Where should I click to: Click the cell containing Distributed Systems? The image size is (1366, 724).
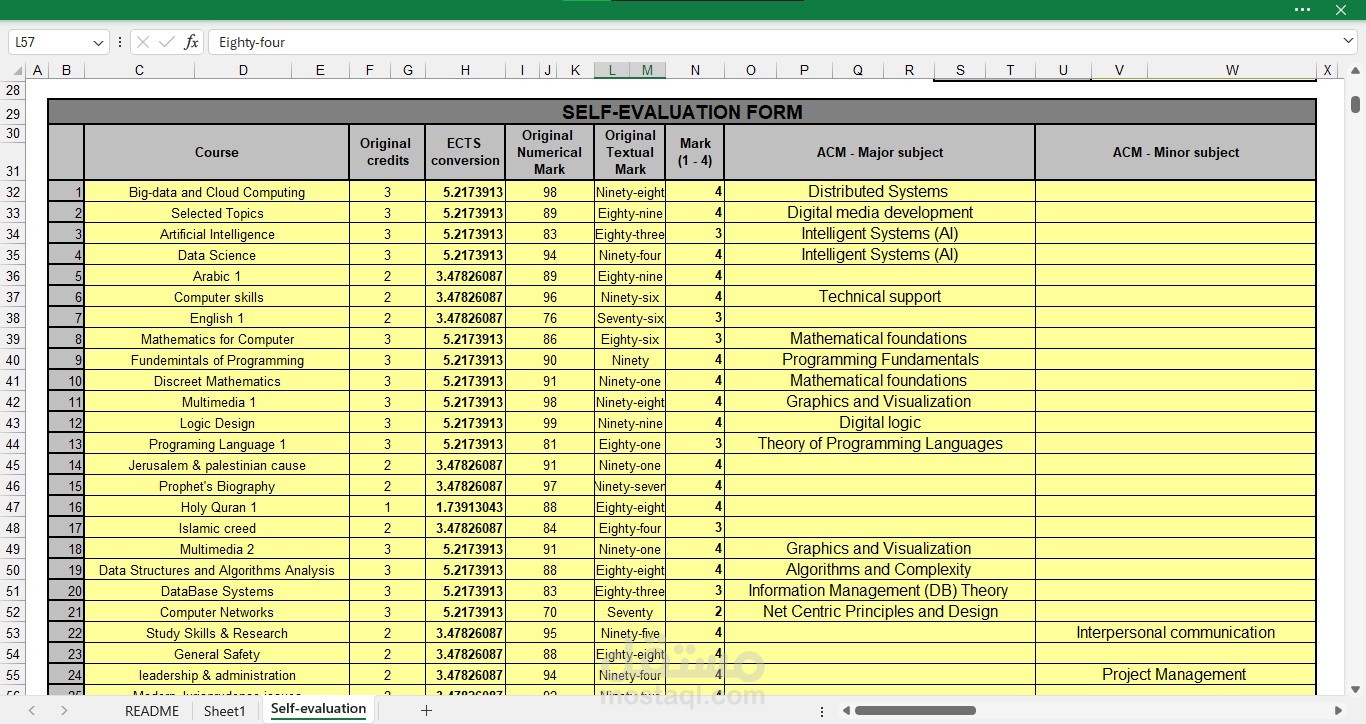878,191
